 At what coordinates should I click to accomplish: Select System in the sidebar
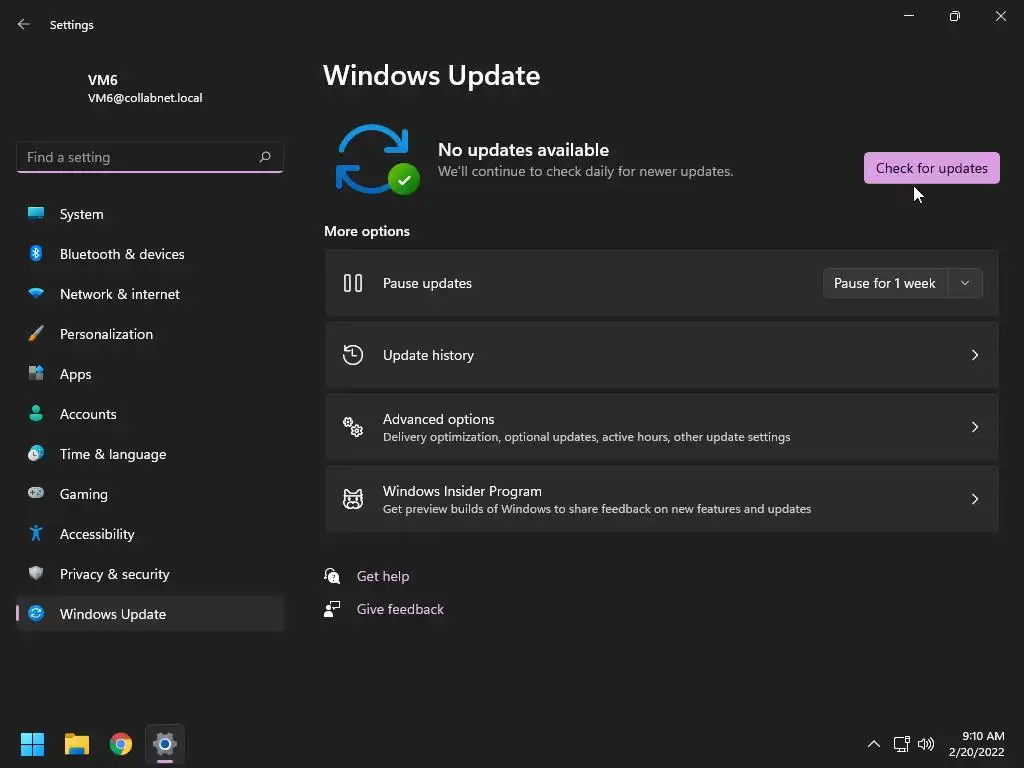pos(150,214)
